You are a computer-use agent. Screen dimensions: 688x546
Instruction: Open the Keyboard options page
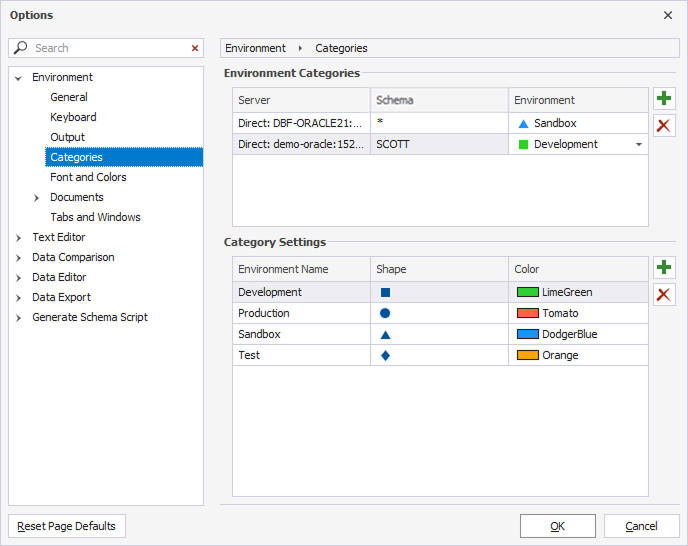73,117
